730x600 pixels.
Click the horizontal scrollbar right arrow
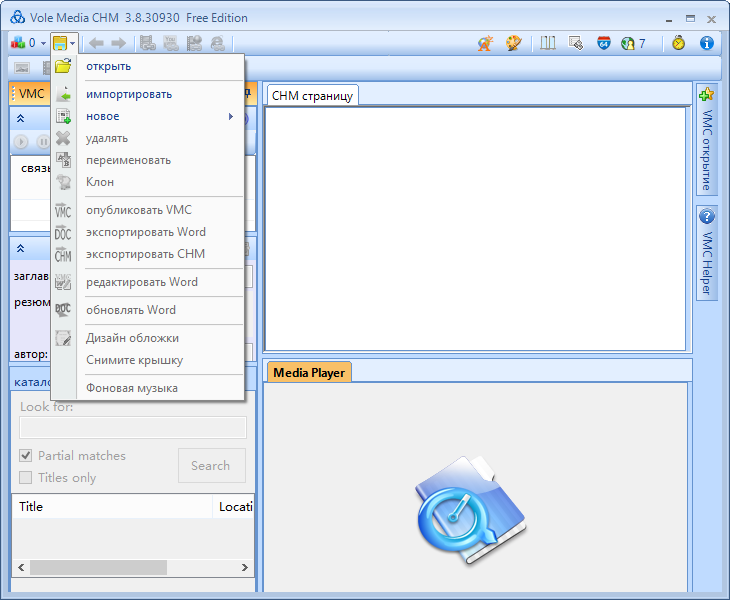245,567
